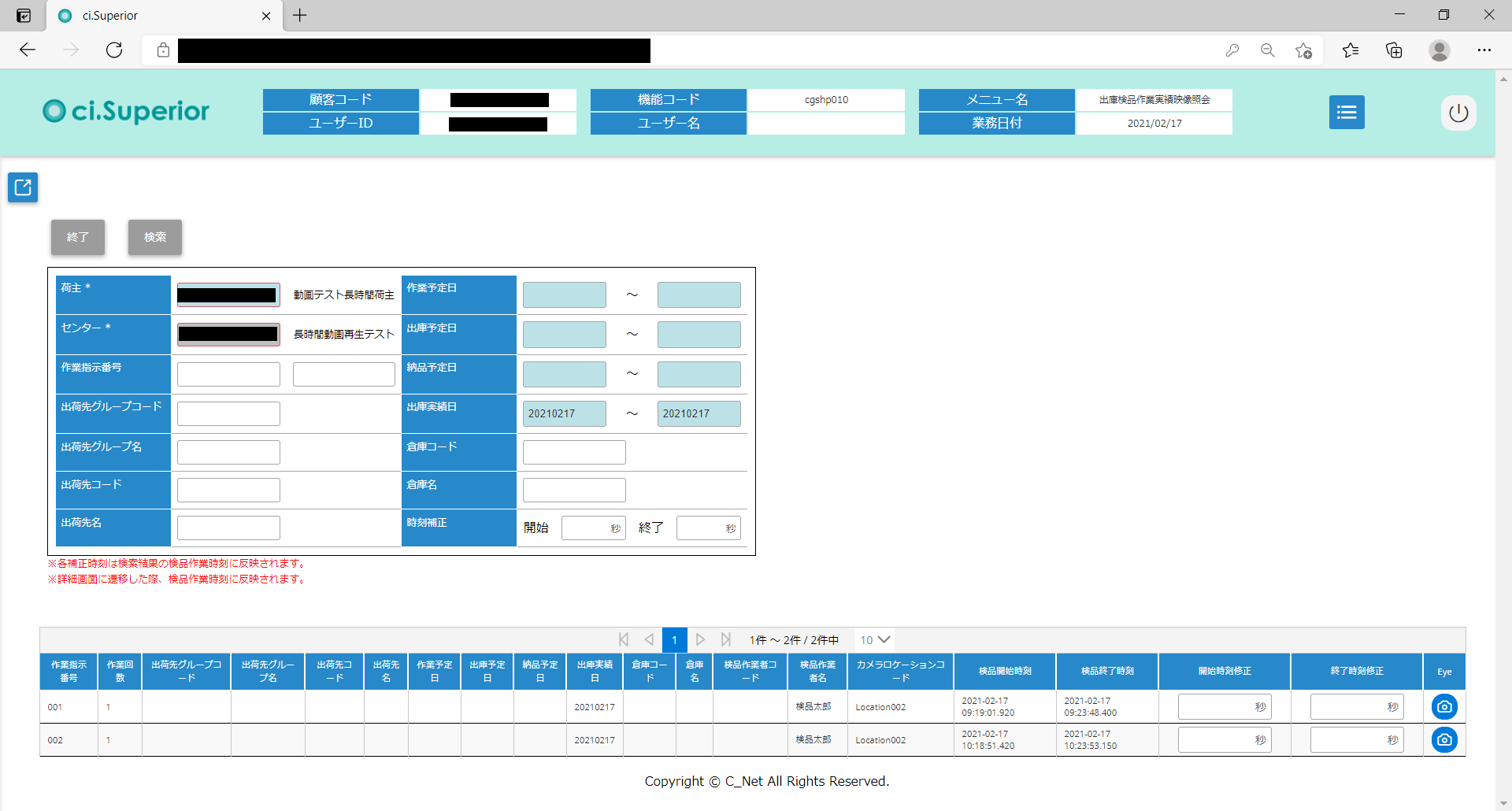The height and width of the screenshot is (811, 1512).
Task: Select page 1 in pagination
Action: (674, 640)
